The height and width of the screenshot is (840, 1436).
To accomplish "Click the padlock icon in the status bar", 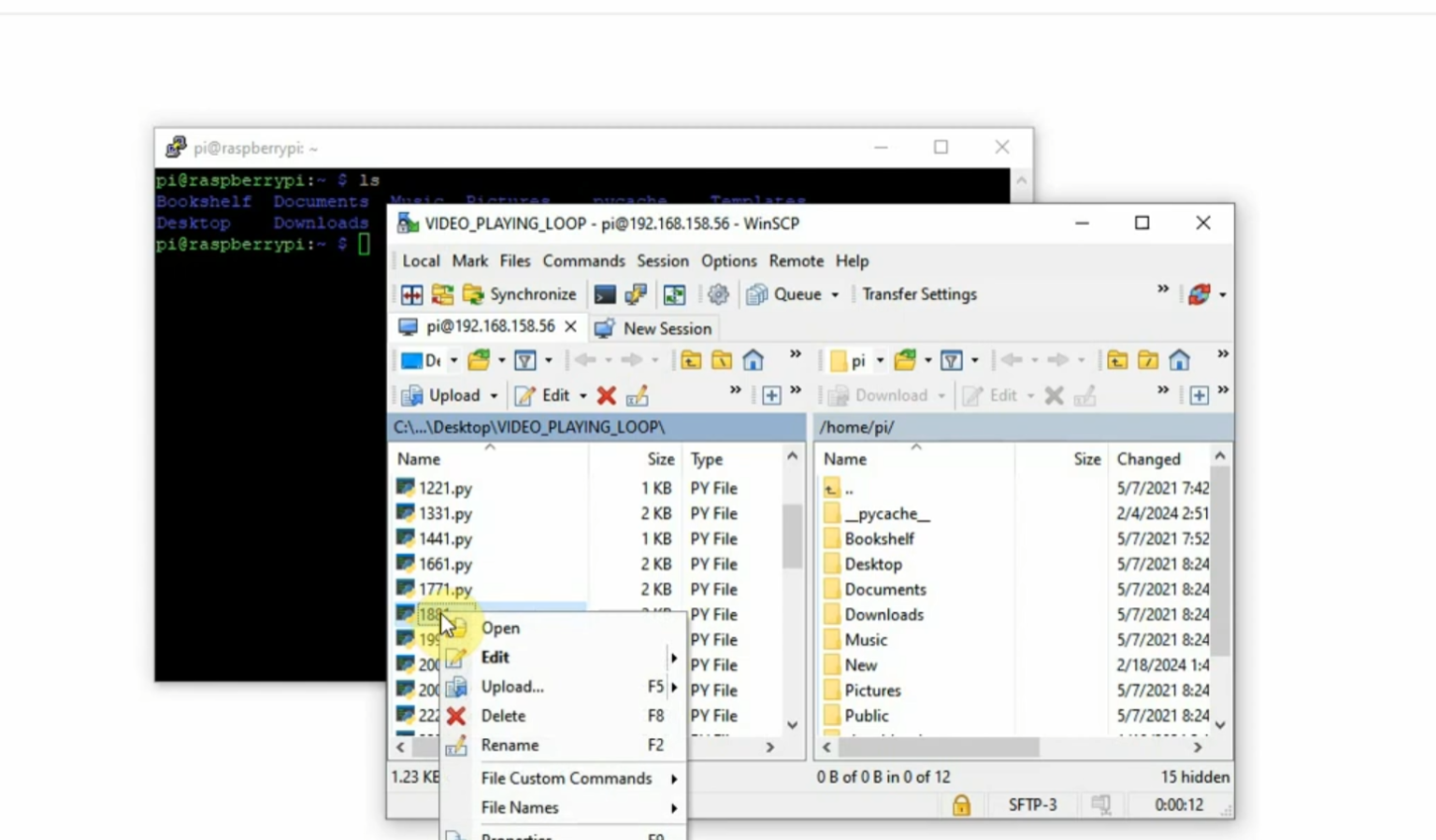I will tap(961, 804).
